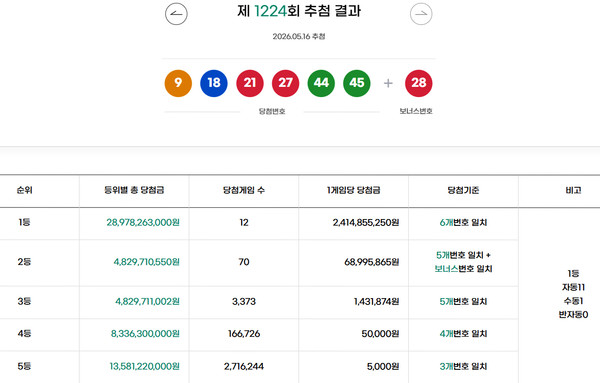Select the draw date 2026.05.16 추첨
The height and width of the screenshot is (383, 600).
pyautogui.click(x=299, y=36)
